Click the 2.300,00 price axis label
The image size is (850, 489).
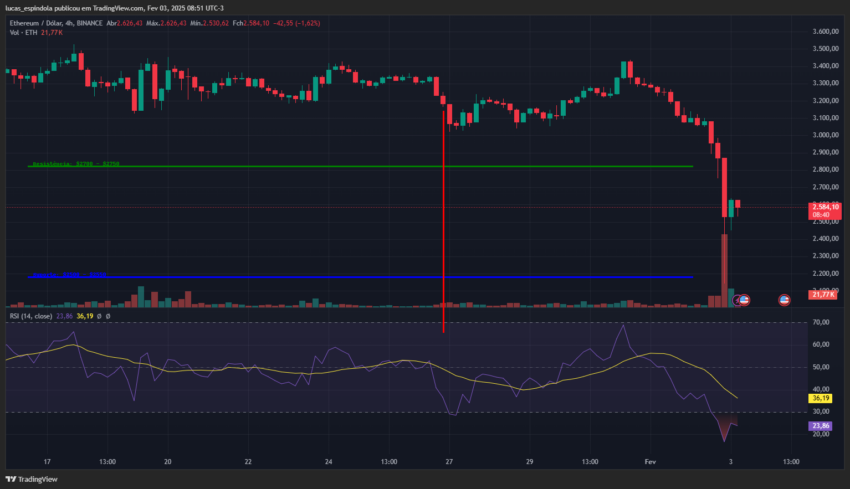[x=826, y=256]
